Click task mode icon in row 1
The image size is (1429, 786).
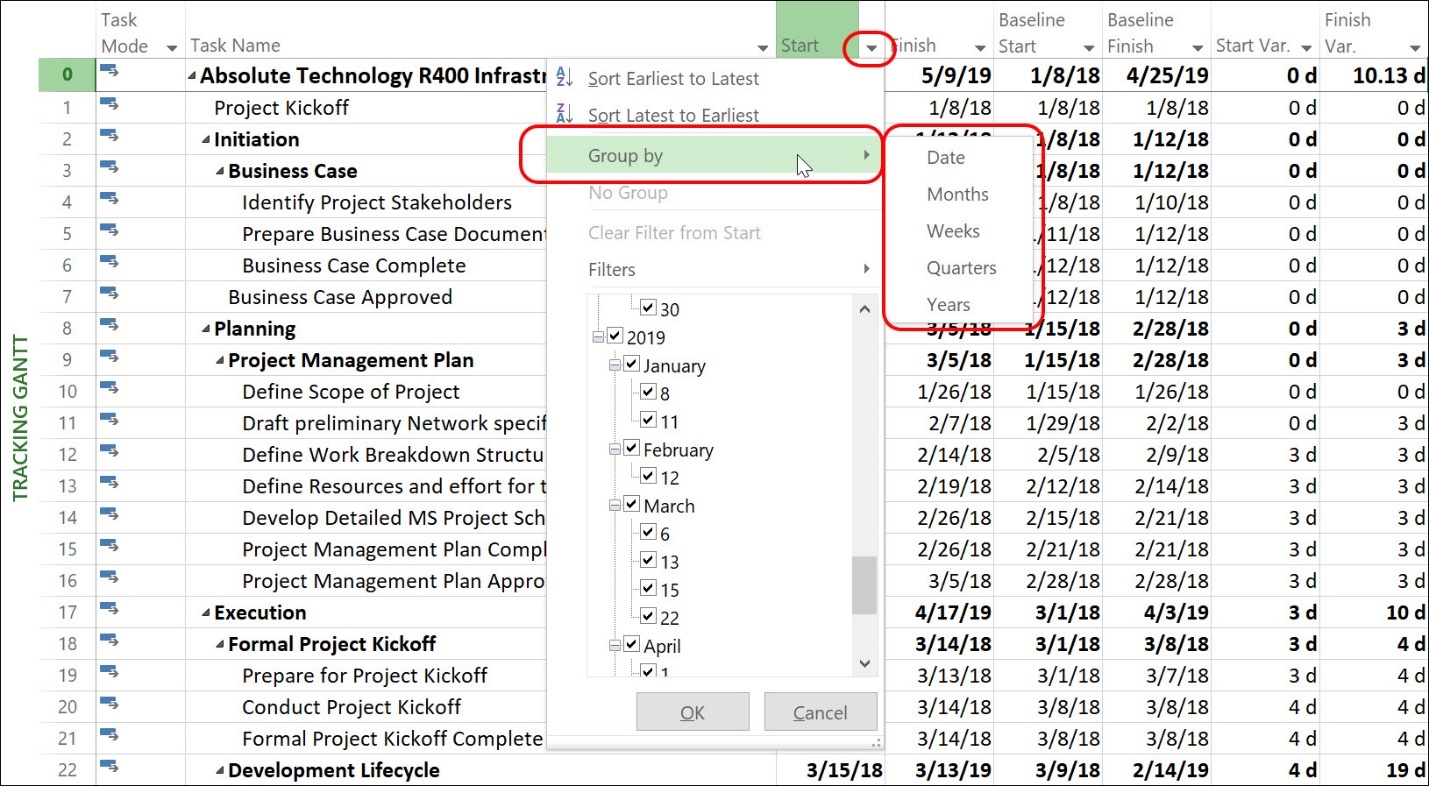pyautogui.click(x=109, y=105)
